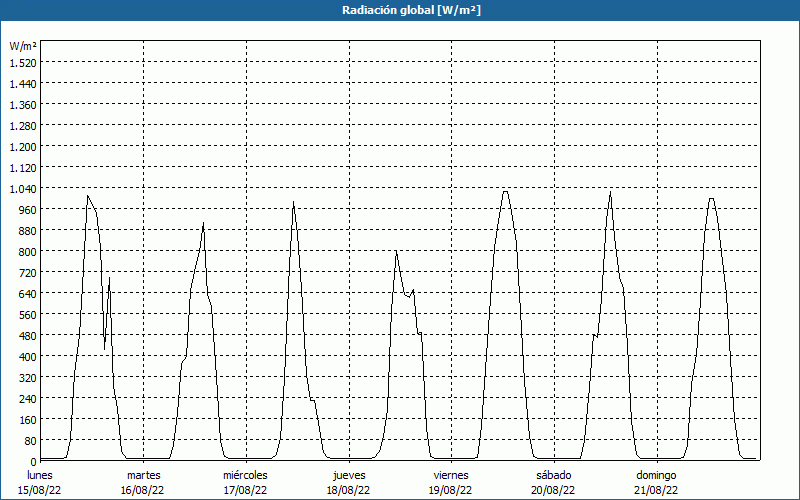Click the 480 y-axis value
The image size is (800, 500).
pos(28,335)
